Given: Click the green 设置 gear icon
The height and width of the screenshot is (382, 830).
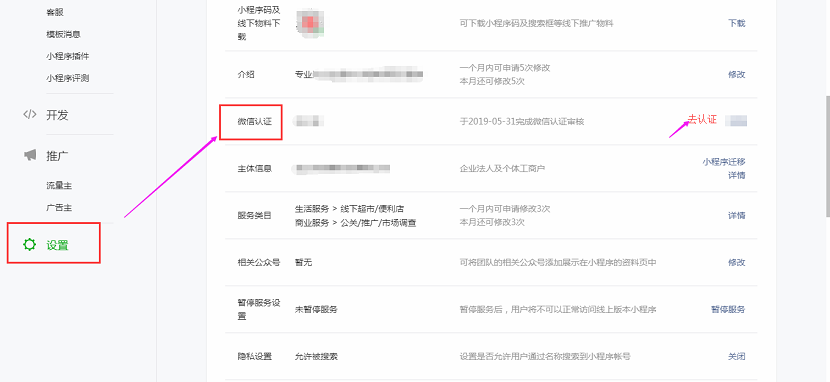Looking at the screenshot, I should coord(30,244).
